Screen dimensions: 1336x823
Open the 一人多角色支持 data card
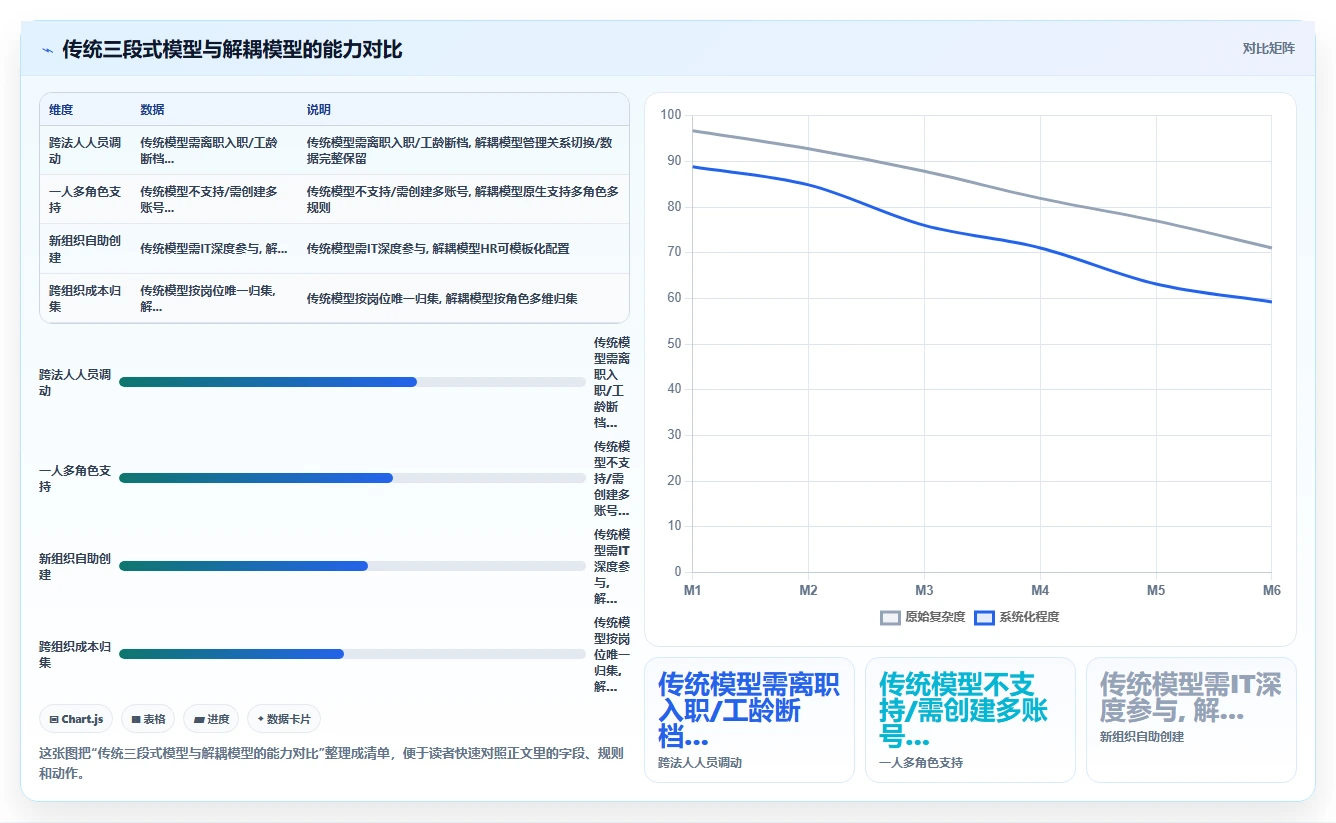pyautogui.click(x=970, y=719)
